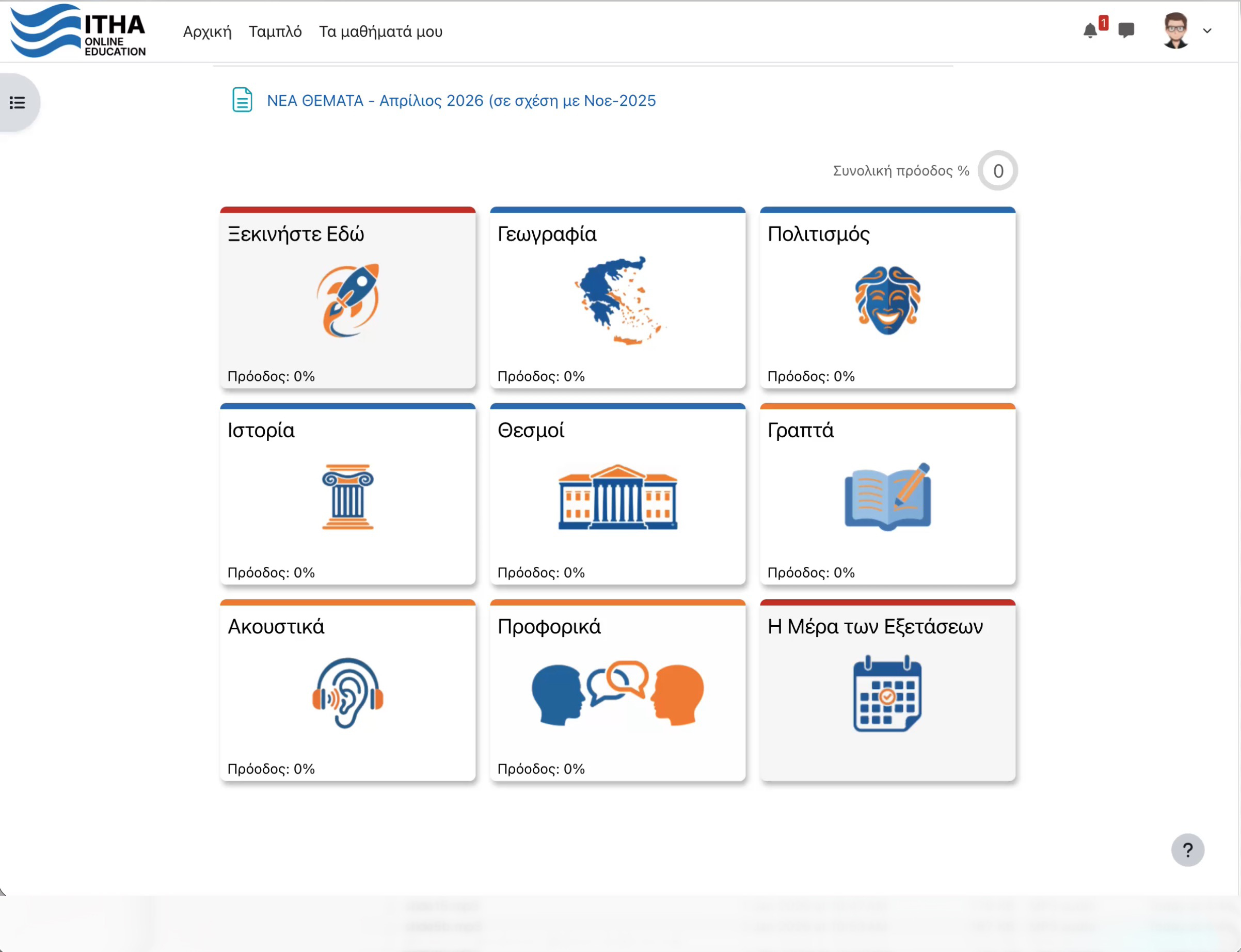Viewport: 1241px width, 952px height.
Task: Open the notifications bell icon
Action: [x=1090, y=30]
